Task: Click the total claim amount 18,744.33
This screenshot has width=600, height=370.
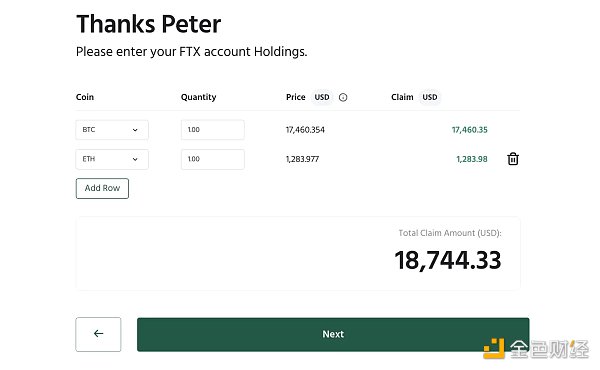Action: click(448, 261)
